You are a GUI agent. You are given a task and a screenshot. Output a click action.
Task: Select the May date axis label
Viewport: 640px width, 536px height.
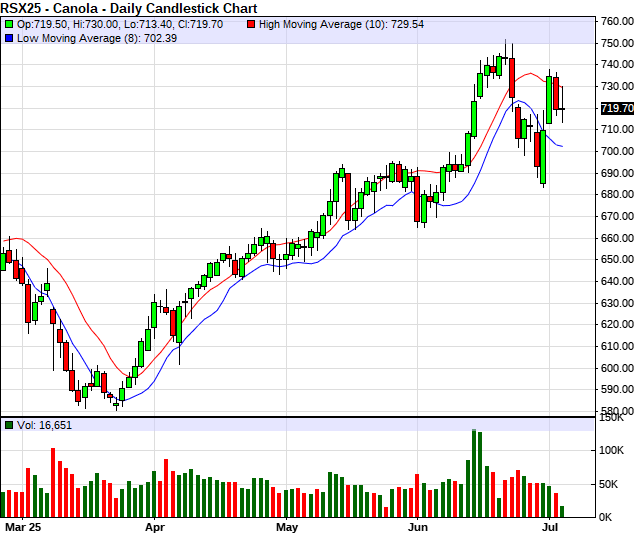click(288, 525)
